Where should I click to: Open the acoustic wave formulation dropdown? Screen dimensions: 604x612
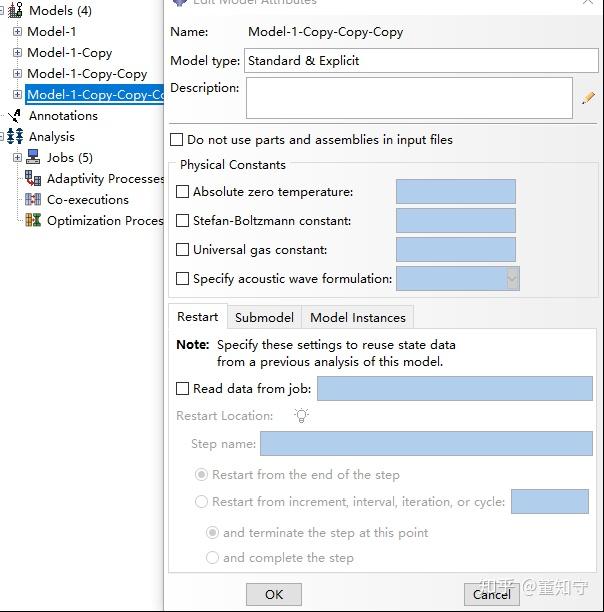pos(458,279)
